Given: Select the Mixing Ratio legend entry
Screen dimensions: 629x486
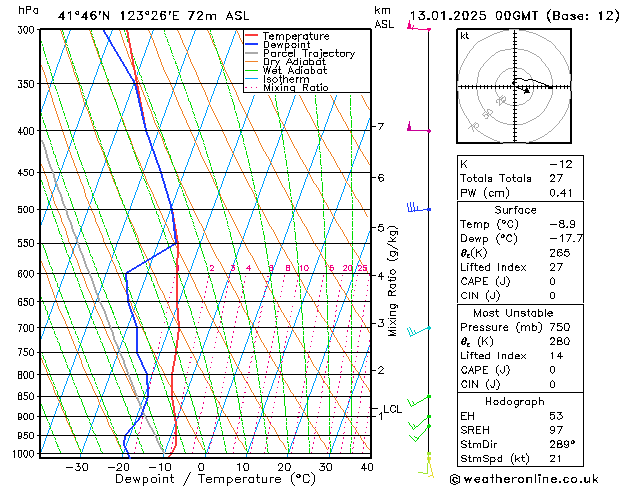Looking at the screenshot, I should click(x=287, y=87).
